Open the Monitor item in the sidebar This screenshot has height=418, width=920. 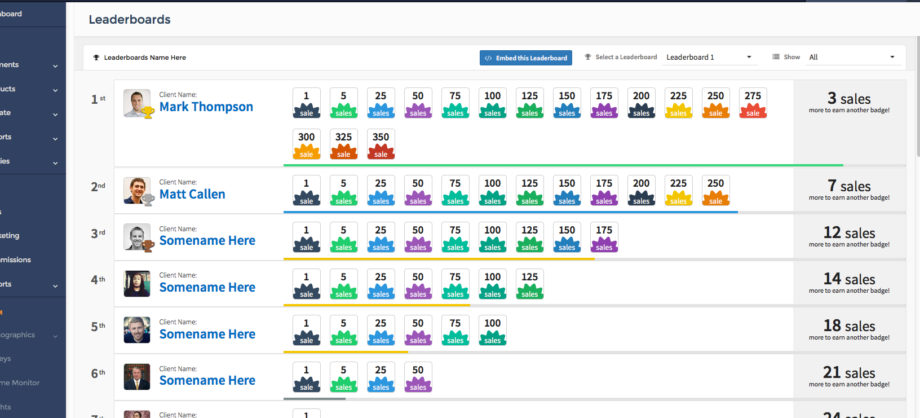28,381
